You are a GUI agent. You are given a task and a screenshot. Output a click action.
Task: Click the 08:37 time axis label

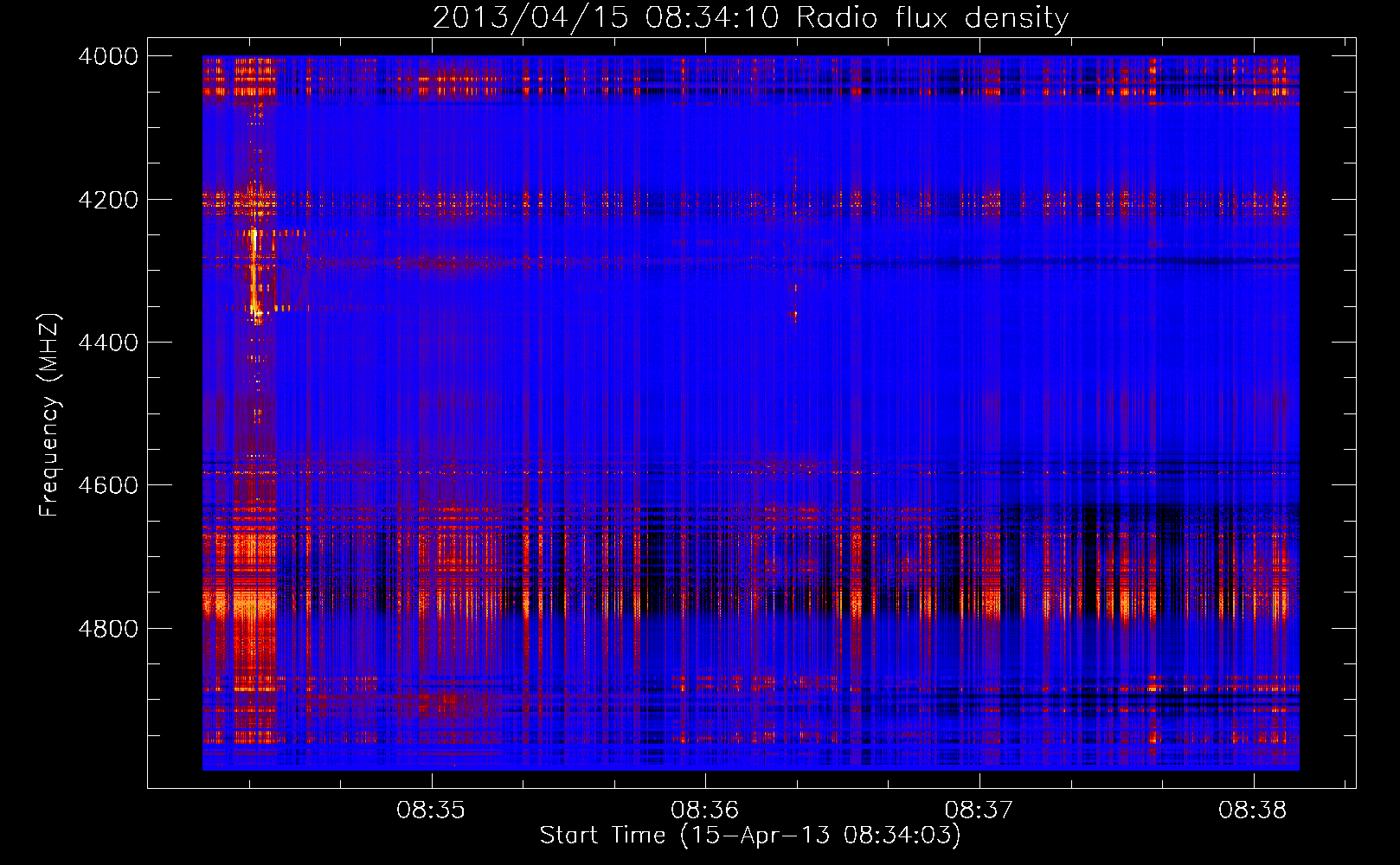tap(979, 811)
